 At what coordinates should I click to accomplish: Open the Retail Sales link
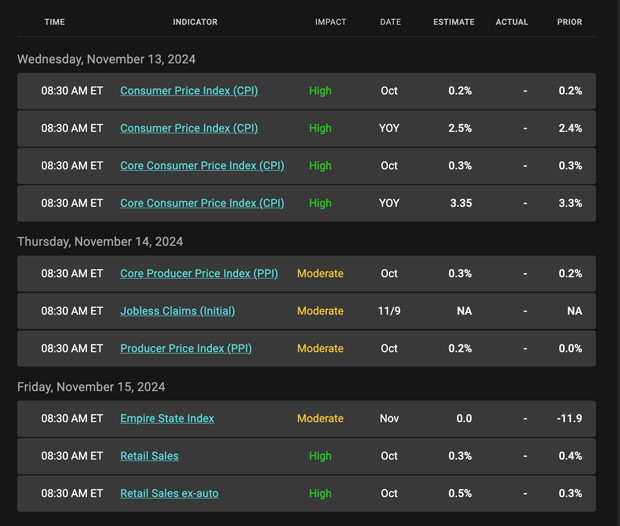149,456
